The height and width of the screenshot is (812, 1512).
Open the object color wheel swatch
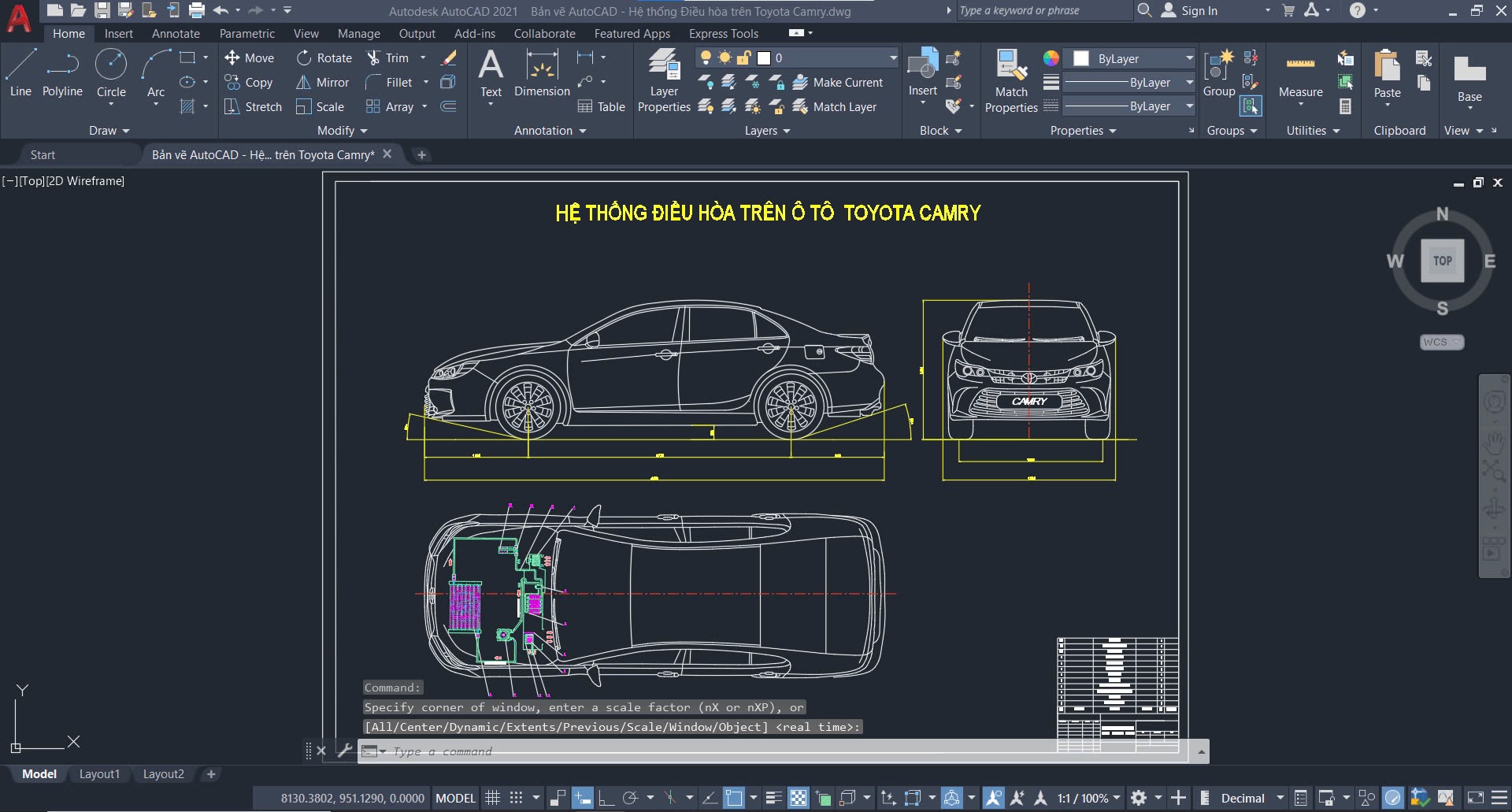click(x=1051, y=58)
